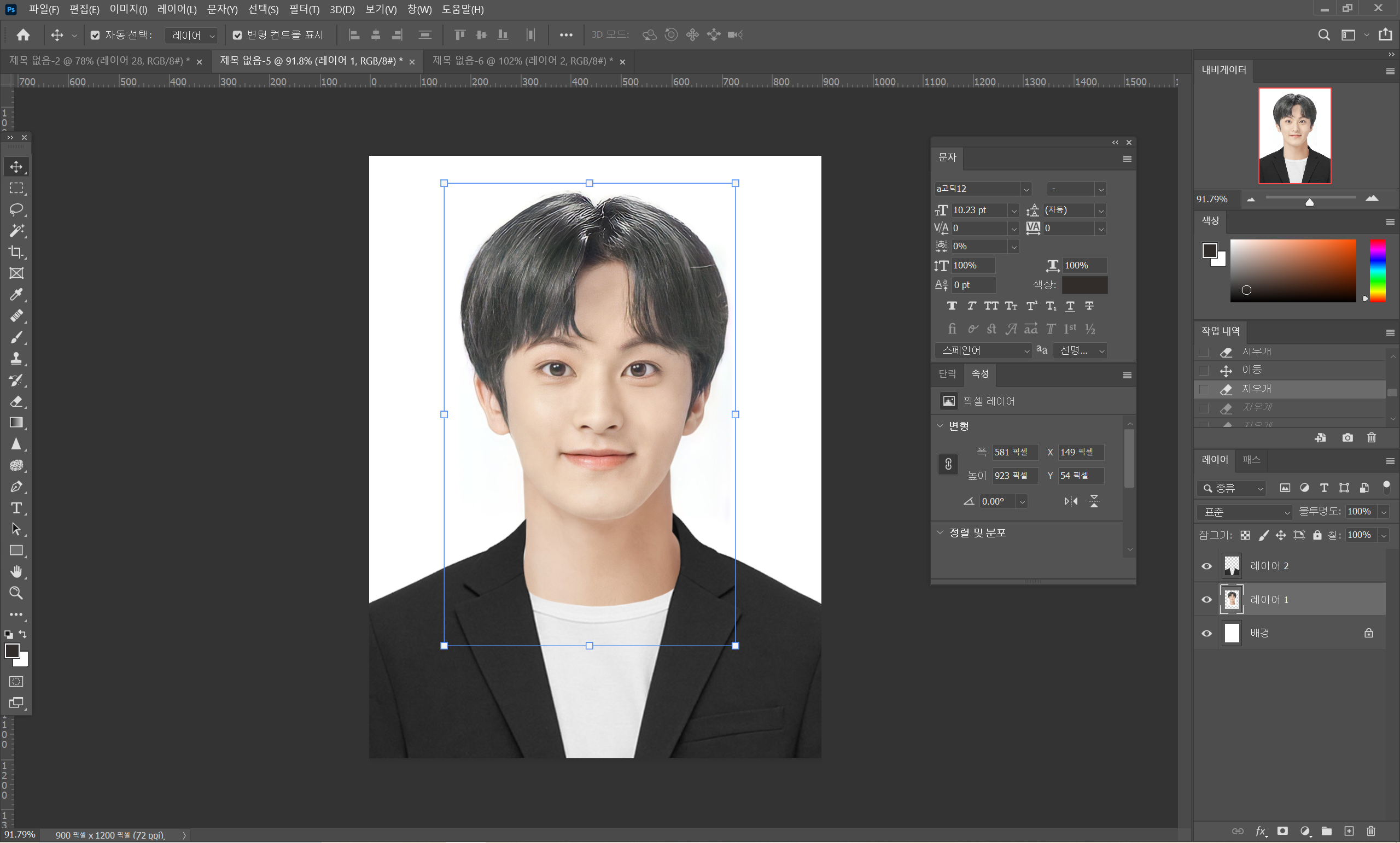Delete layer using trash icon
This screenshot has width=1400, height=843.
[1370, 831]
